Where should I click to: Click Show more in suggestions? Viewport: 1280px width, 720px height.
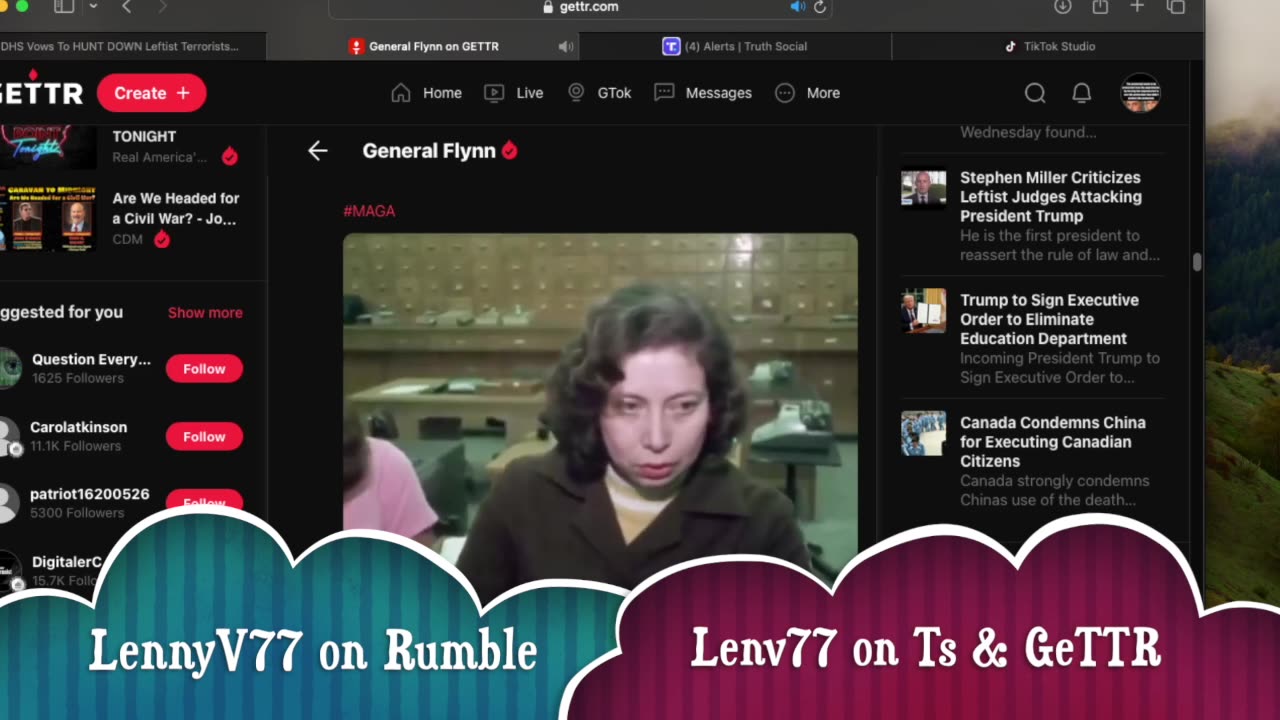coord(205,313)
